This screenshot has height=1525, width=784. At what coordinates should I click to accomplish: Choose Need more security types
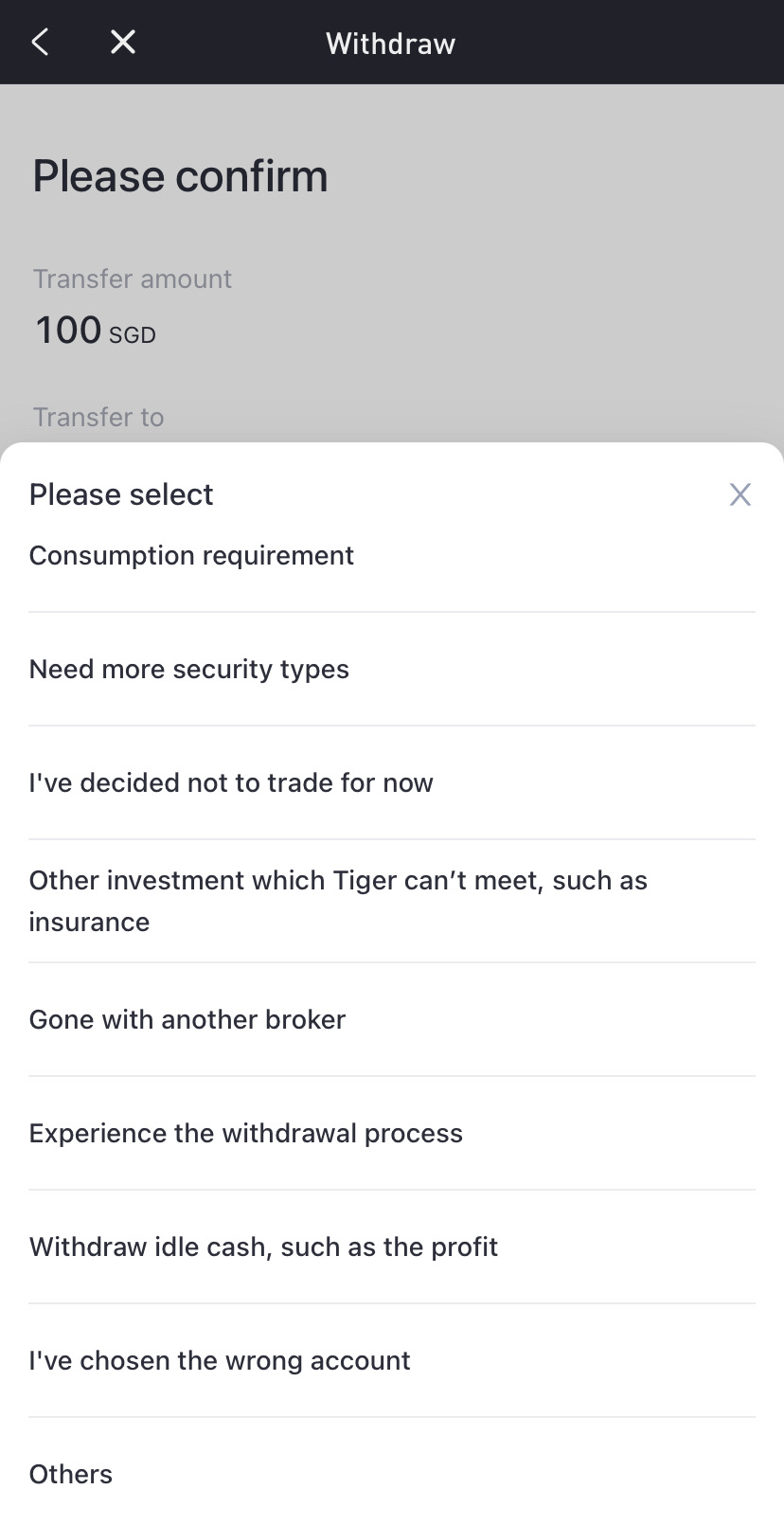click(189, 670)
